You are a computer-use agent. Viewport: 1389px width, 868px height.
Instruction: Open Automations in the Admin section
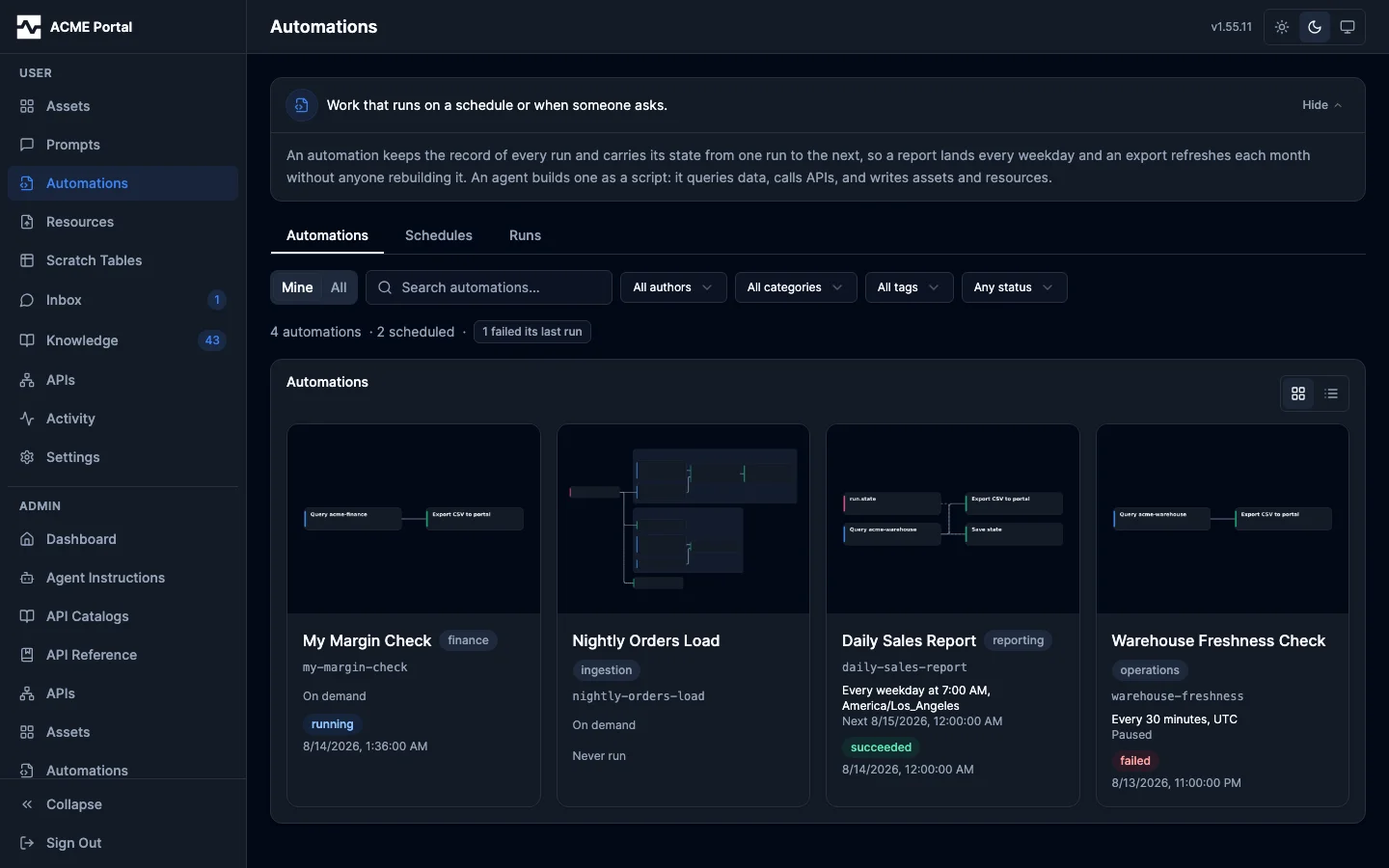[123, 770]
